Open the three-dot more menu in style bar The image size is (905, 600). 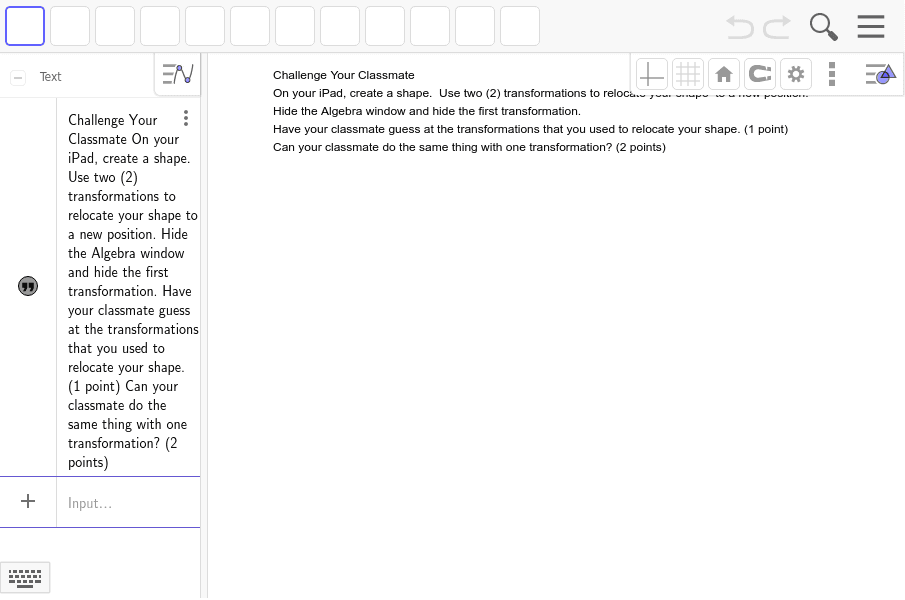tap(832, 74)
